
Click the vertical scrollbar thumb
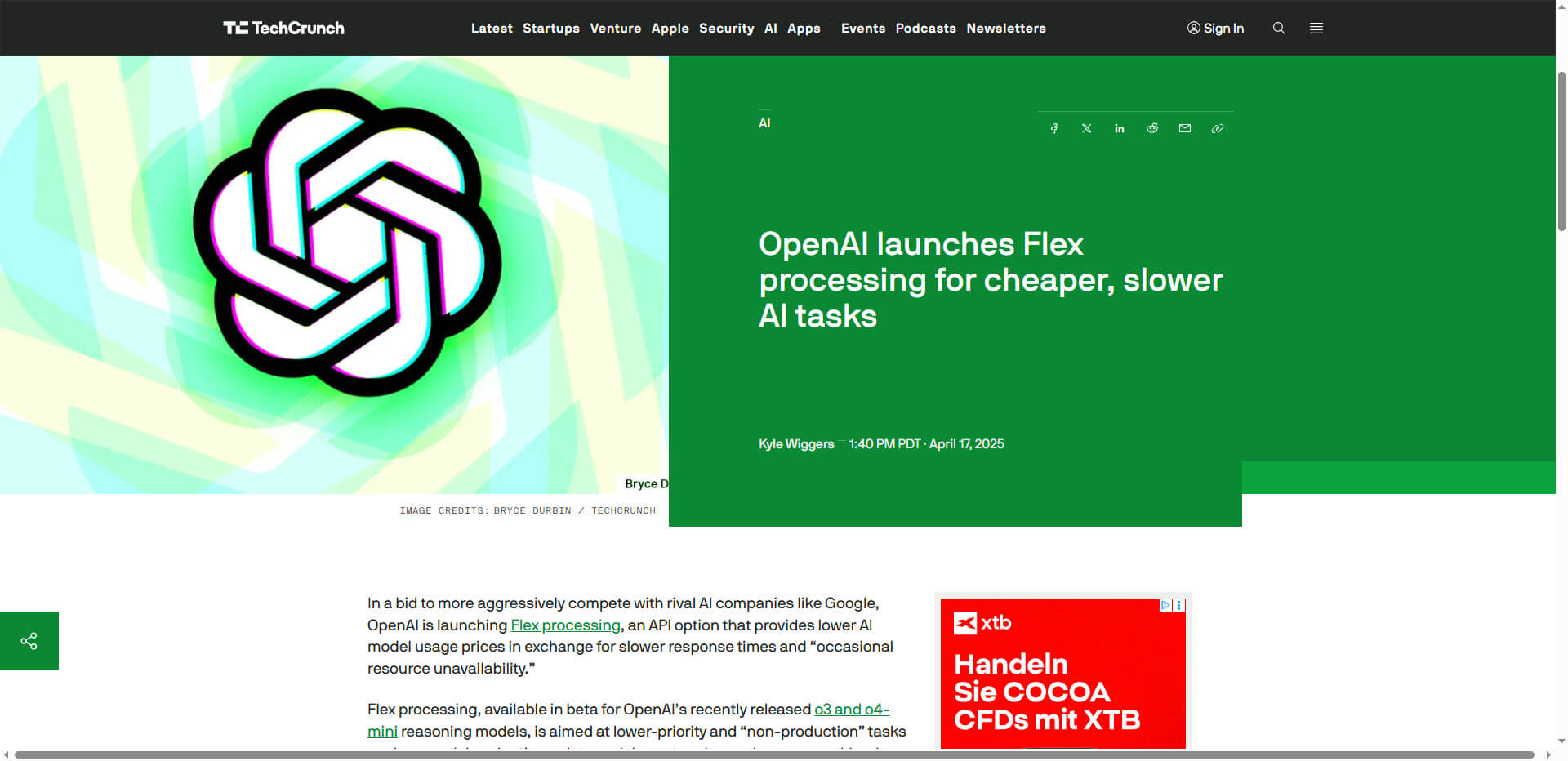pos(1561,151)
